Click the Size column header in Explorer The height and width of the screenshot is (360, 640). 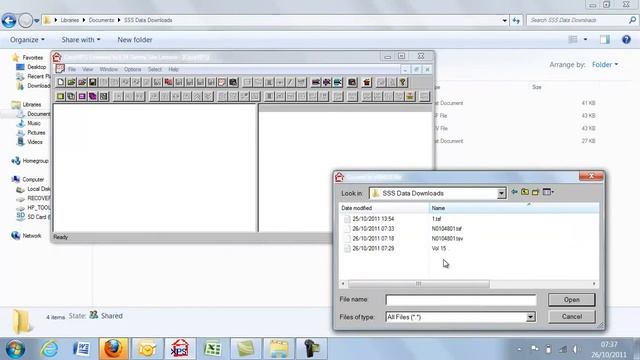coord(536,87)
